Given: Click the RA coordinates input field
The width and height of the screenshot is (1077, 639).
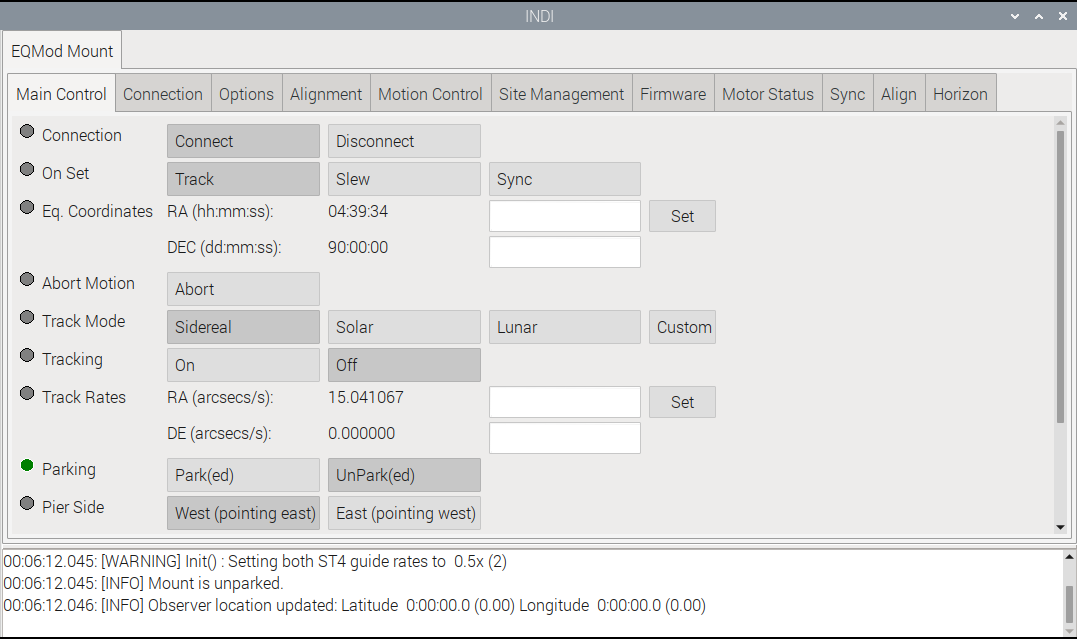Looking at the screenshot, I should coord(564,215).
